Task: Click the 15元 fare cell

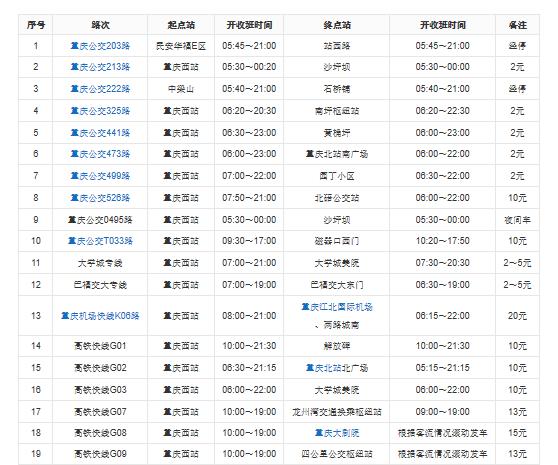Action: (517, 433)
